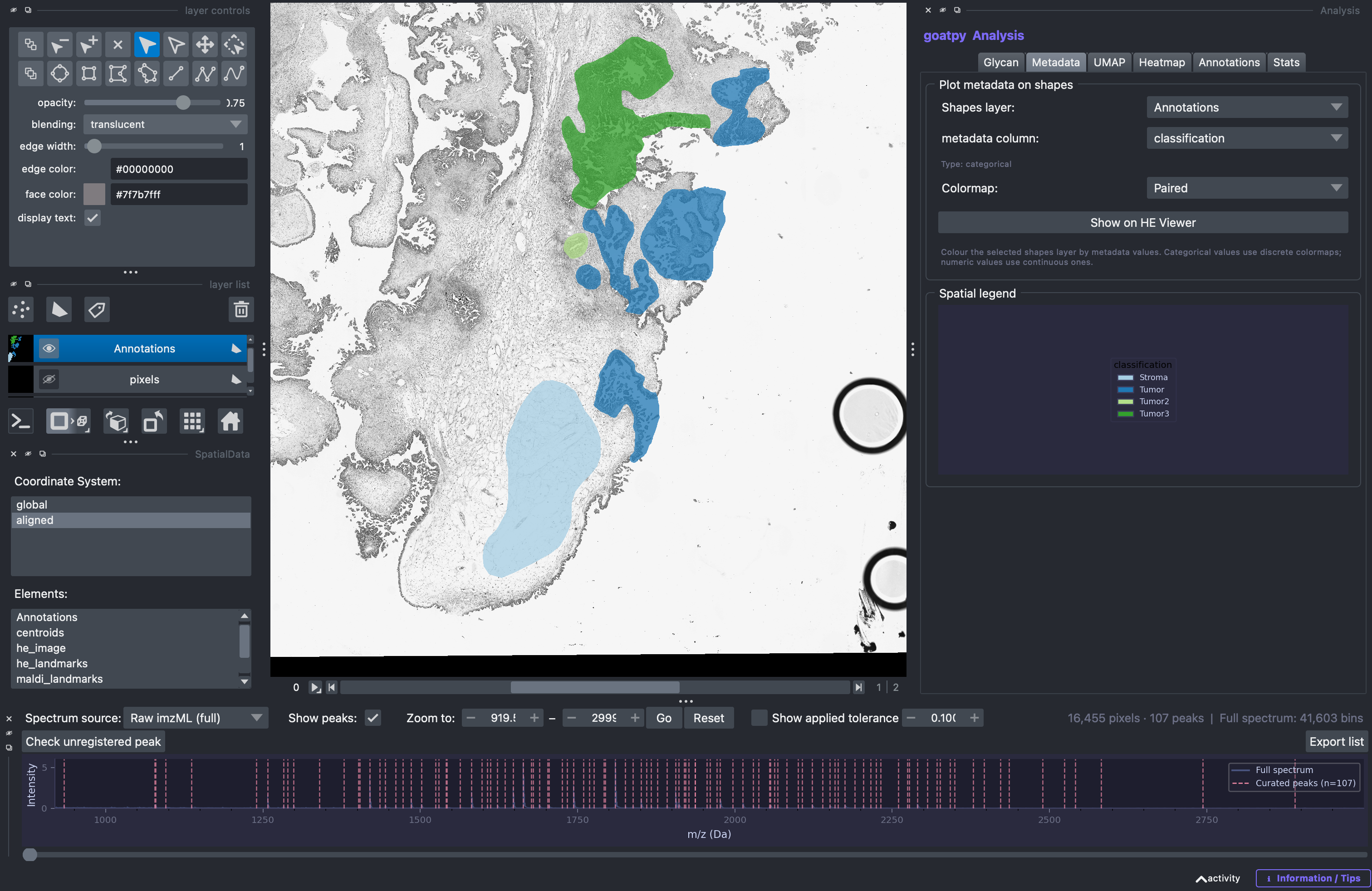This screenshot has height=891, width=1372.
Task: Select the pan/zoom move tool
Action: point(205,45)
